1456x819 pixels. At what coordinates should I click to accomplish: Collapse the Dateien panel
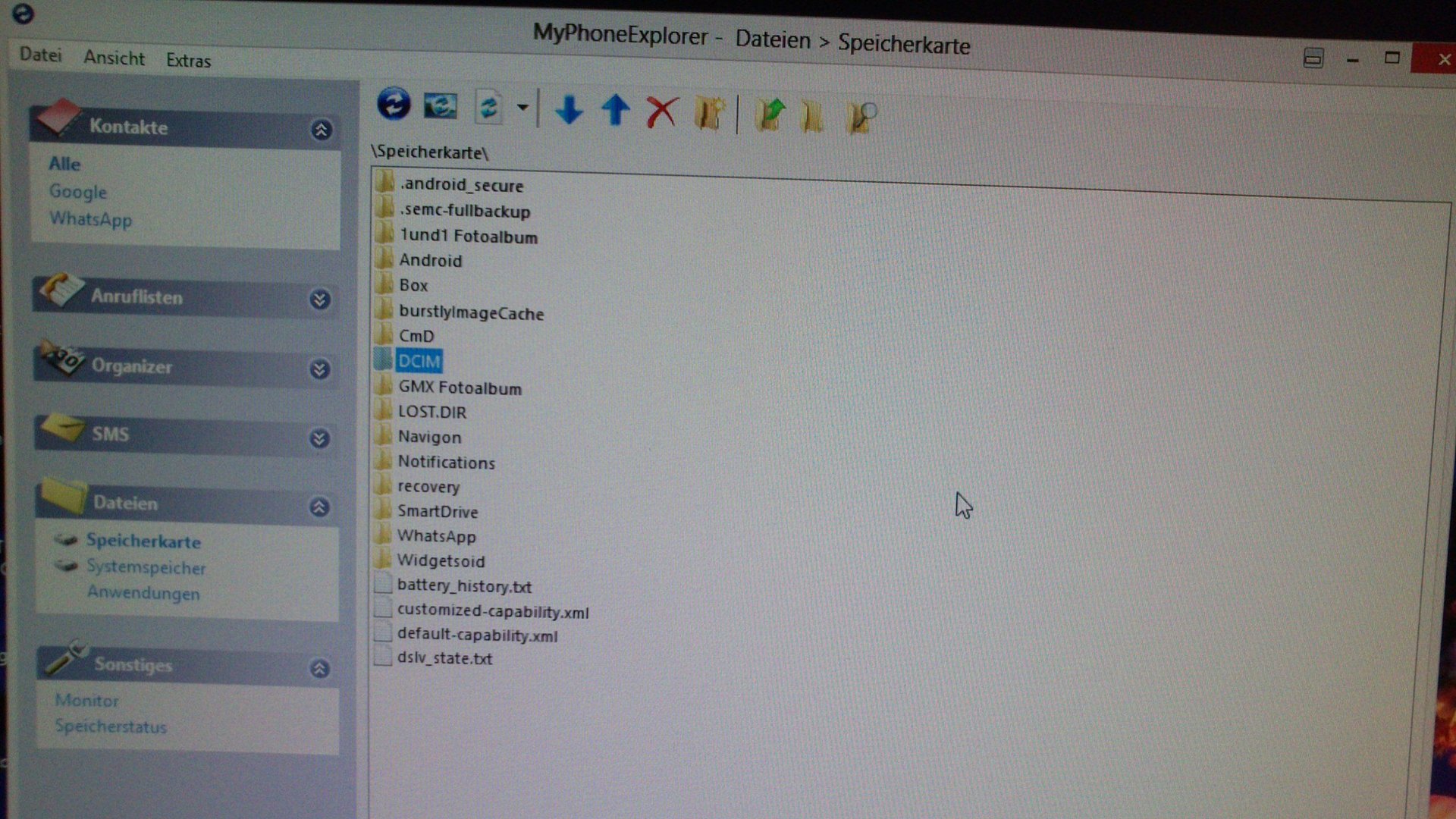319,507
